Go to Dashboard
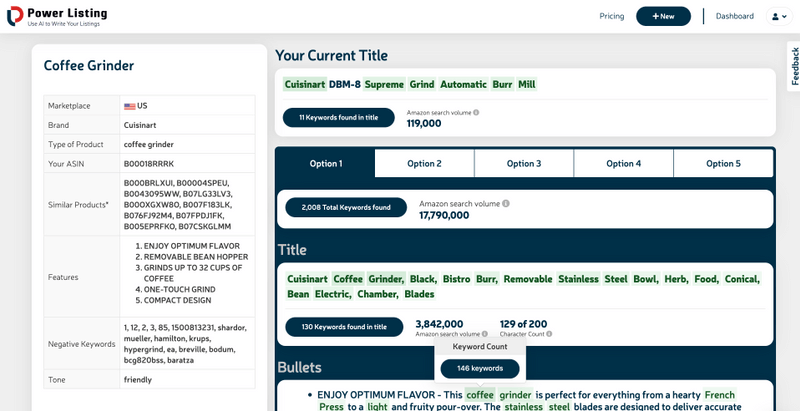 pos(735,16)
